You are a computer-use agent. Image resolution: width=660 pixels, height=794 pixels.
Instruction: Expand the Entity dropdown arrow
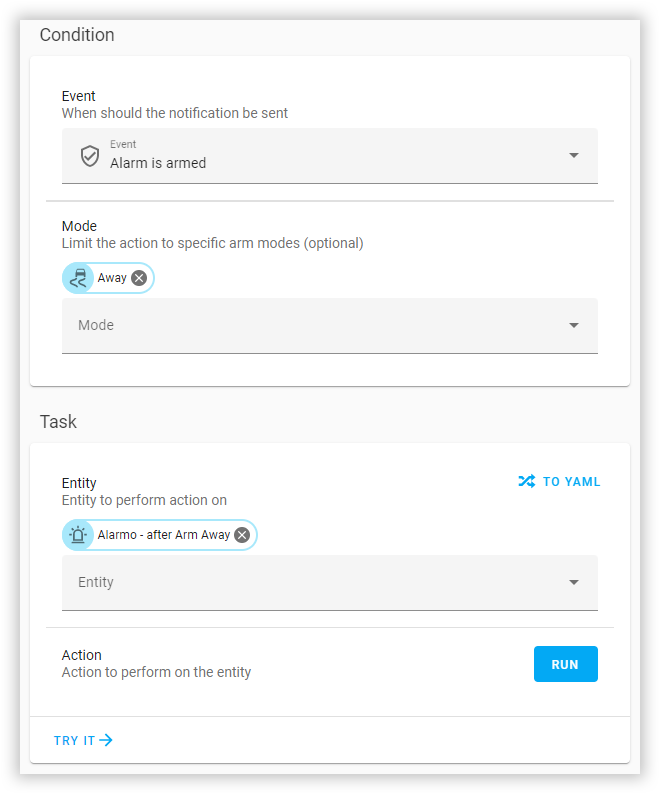pos(573,582)
